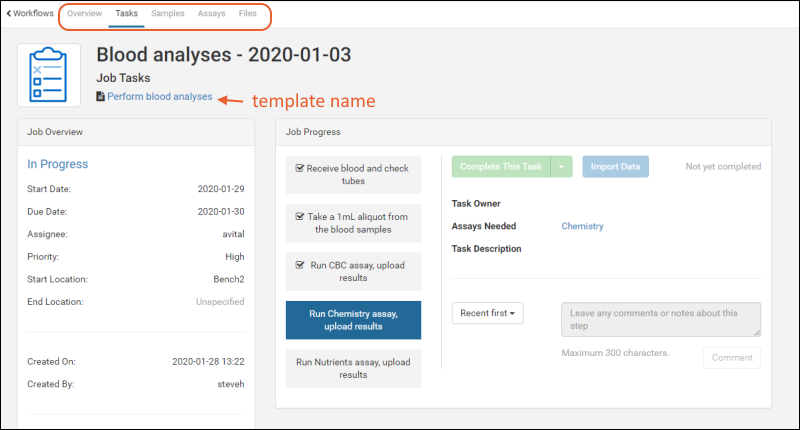
Task: Click the Import Data button
Action: coord(615,166)
